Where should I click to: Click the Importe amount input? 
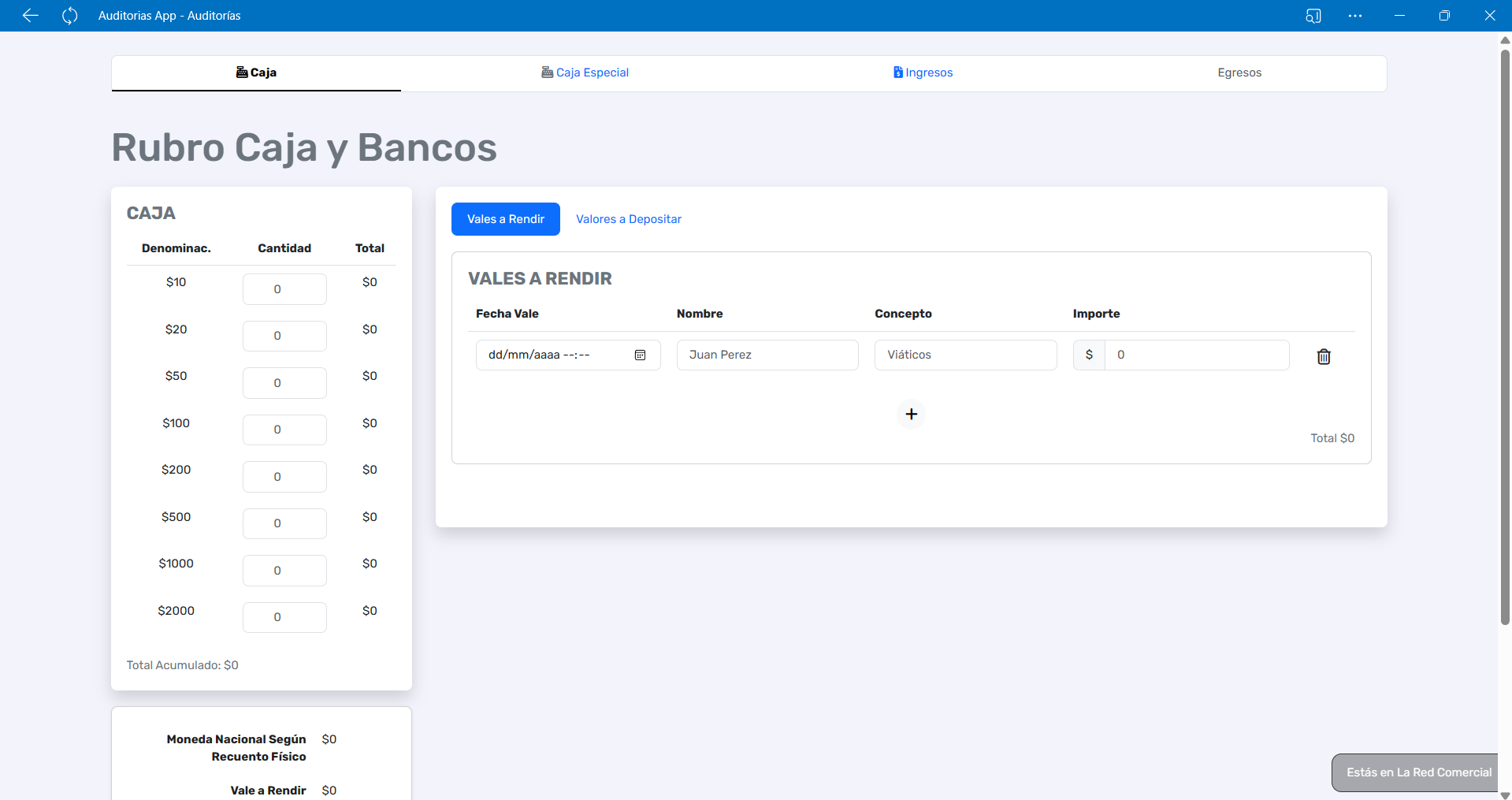[x=1196, y=355]
